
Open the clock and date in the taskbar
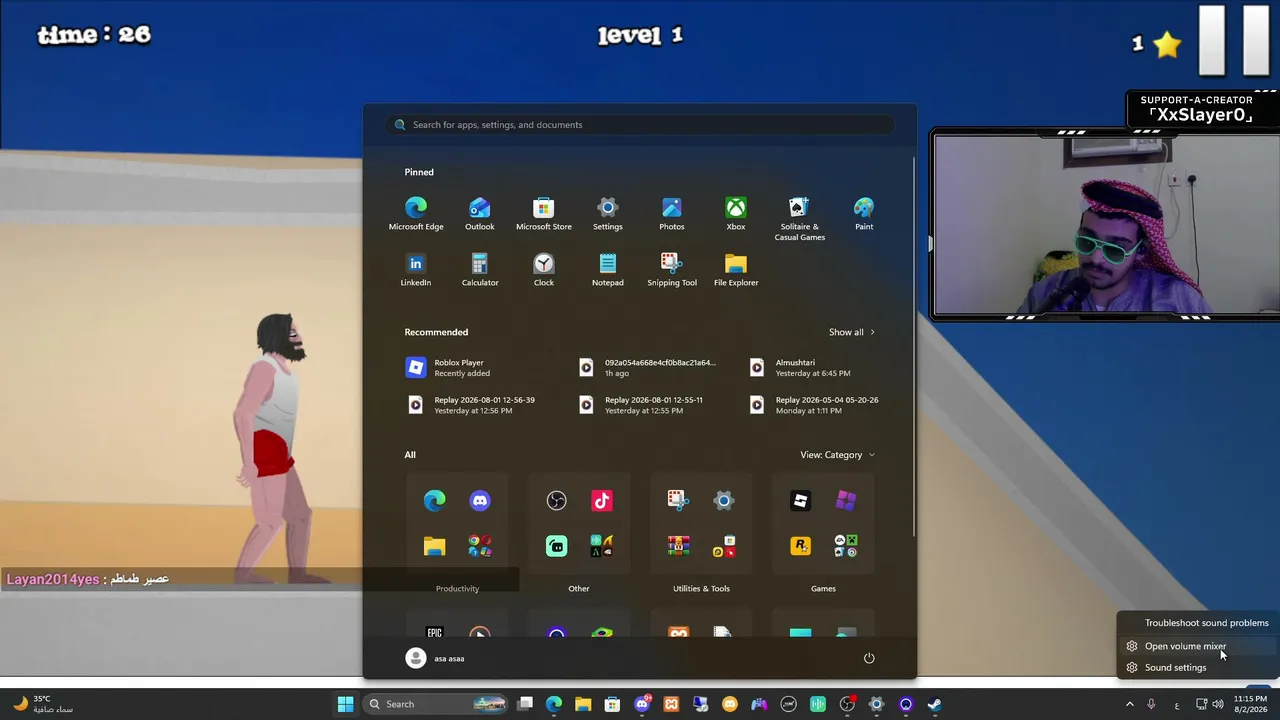1250,704
